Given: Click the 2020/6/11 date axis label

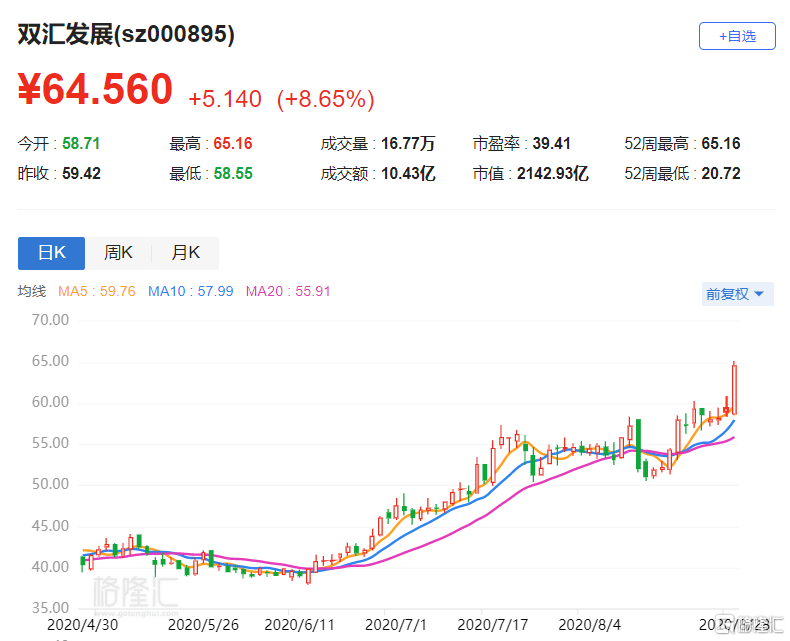Looking at the screenshot, I should click(299, 625).
